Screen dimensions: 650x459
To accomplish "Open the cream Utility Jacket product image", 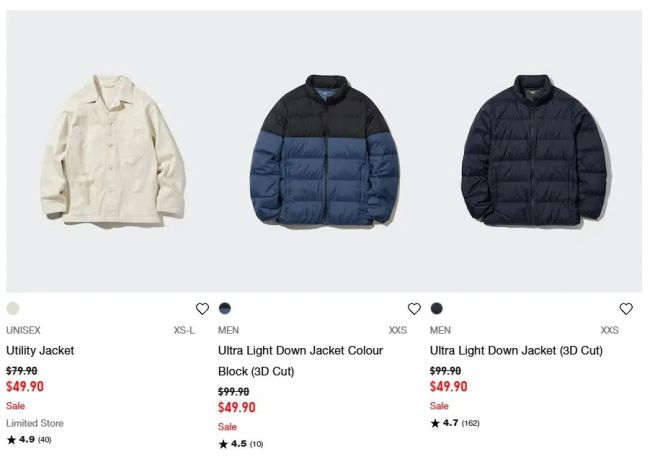I will tap(113, 150).
